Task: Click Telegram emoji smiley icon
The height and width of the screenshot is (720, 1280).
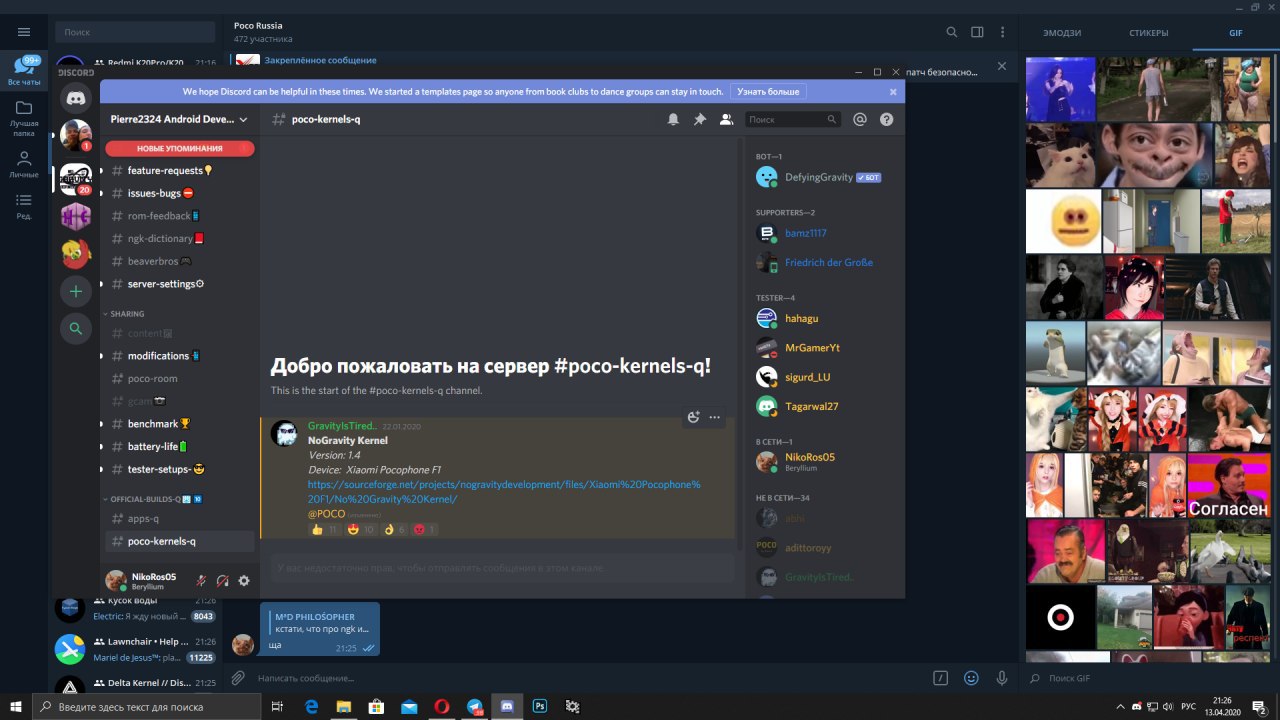Action: click(x=971, y=677)
